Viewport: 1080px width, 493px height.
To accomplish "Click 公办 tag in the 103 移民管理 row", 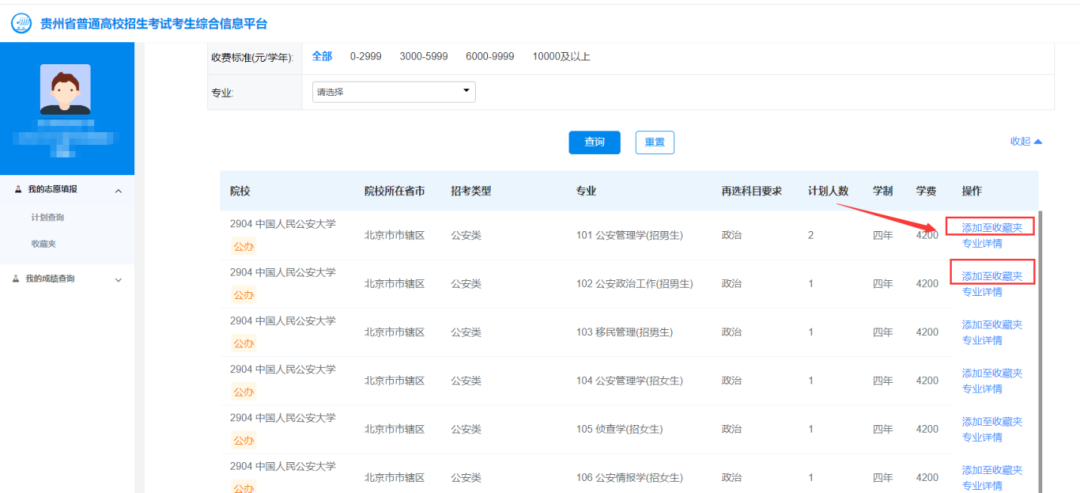I will tap(243, 344).
